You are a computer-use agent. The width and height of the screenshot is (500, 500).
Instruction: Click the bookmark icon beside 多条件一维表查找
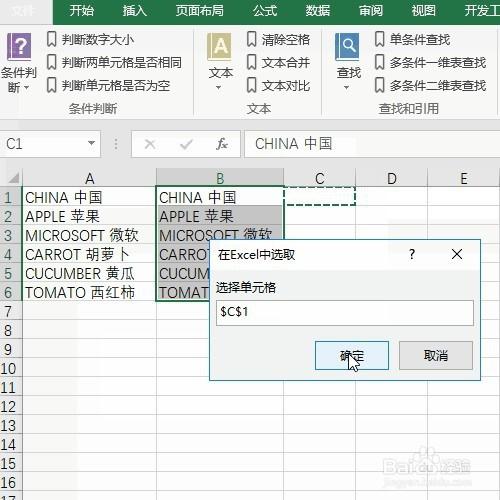(x=379, y=62)
